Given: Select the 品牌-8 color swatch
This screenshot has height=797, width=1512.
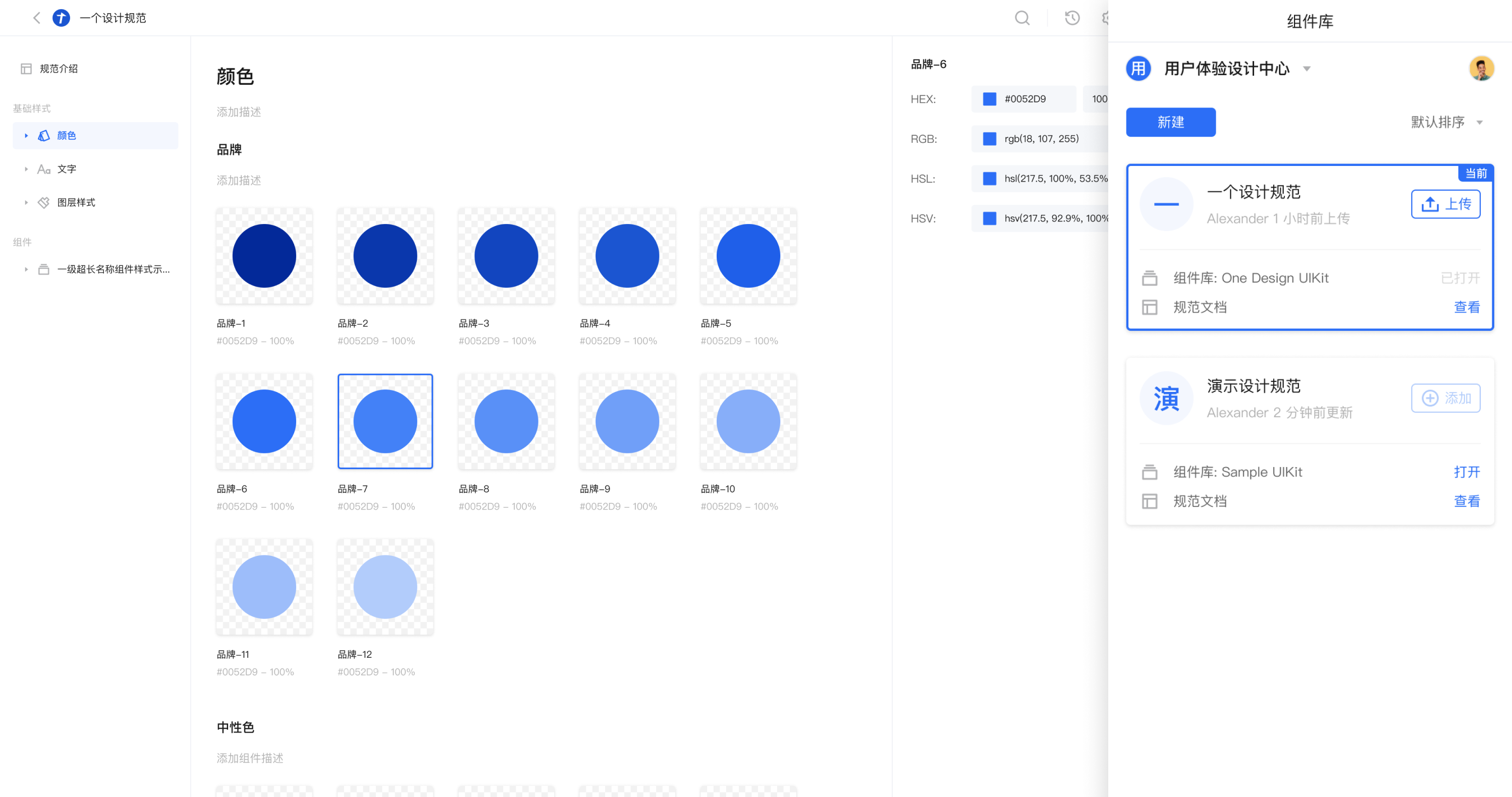Looking at the screenshot, I should coord(506,421).
